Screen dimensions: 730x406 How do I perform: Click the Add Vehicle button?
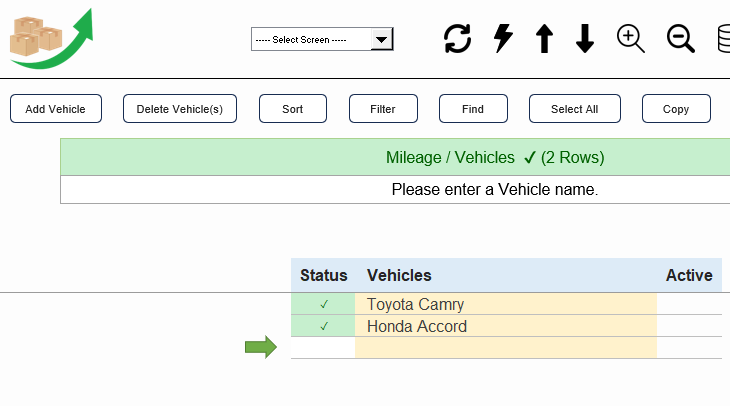tap(56, 108)
